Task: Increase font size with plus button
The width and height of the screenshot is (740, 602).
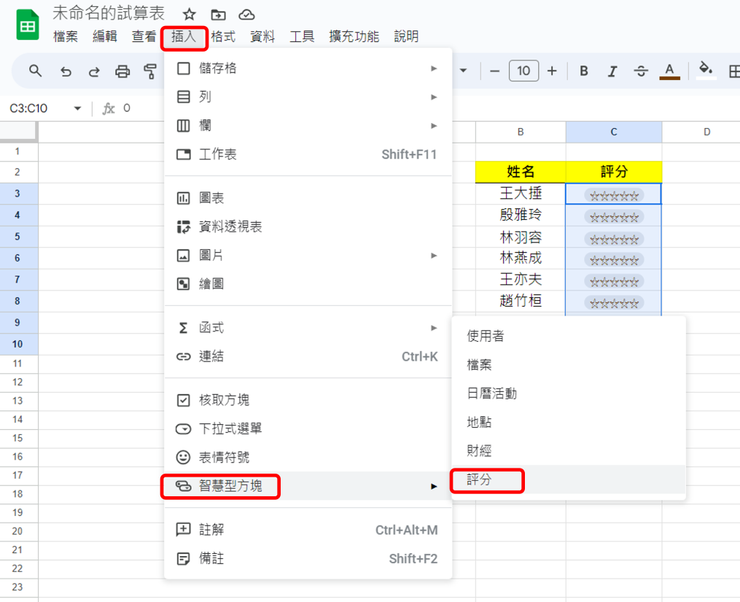Action: coord(552,71)
